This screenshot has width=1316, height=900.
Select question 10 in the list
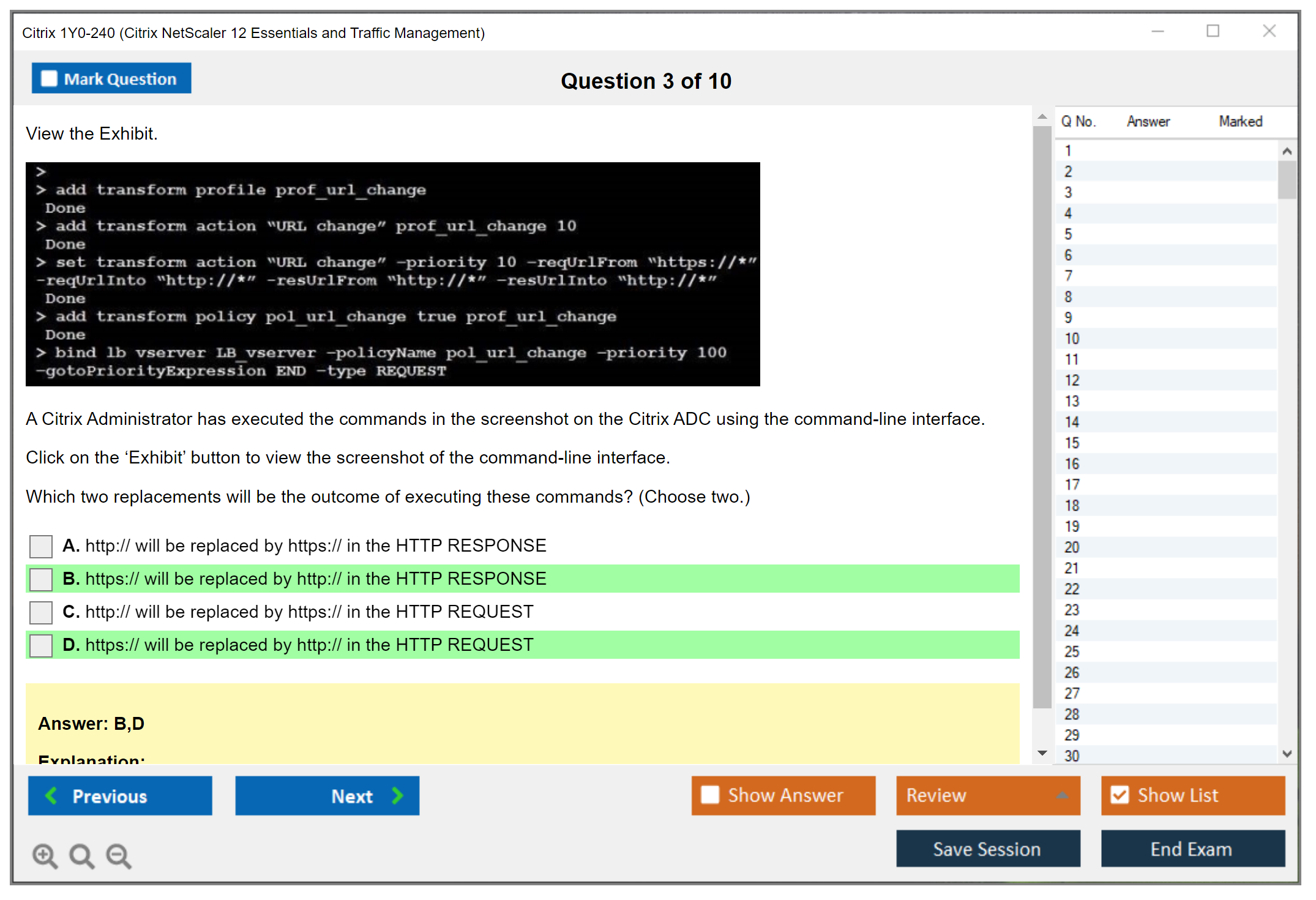(1072, 339)
